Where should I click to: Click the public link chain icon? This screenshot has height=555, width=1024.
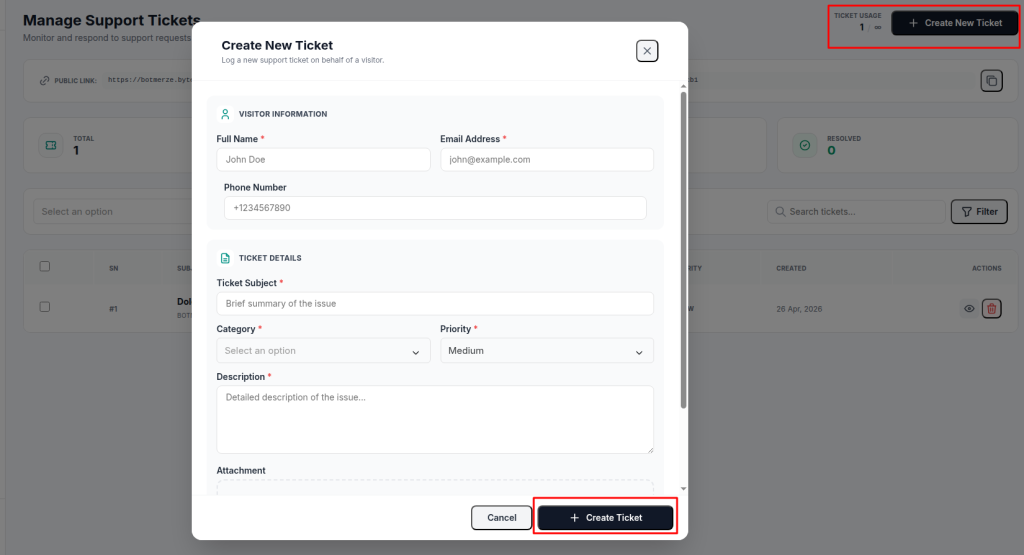pyautogui.click(x=44, y=81)
